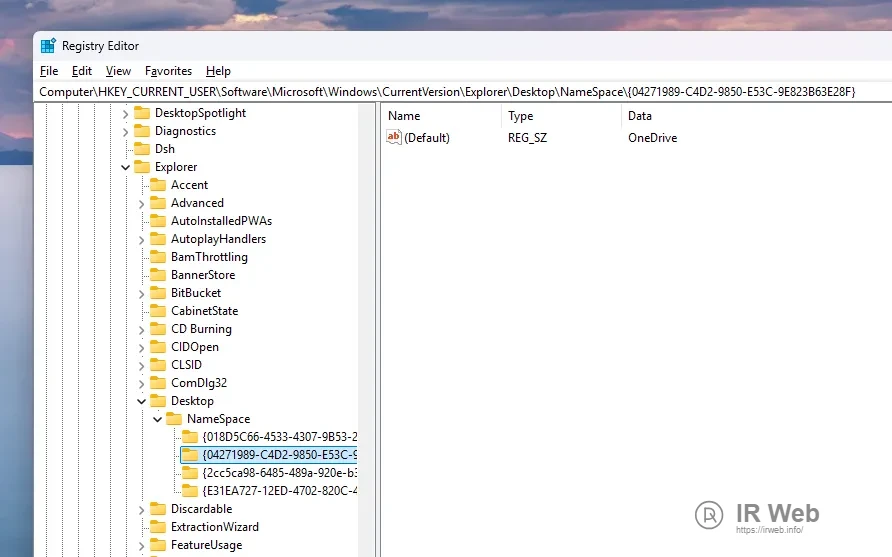Open the Favorites menu

pyautogui.click(x=168, y=71)
